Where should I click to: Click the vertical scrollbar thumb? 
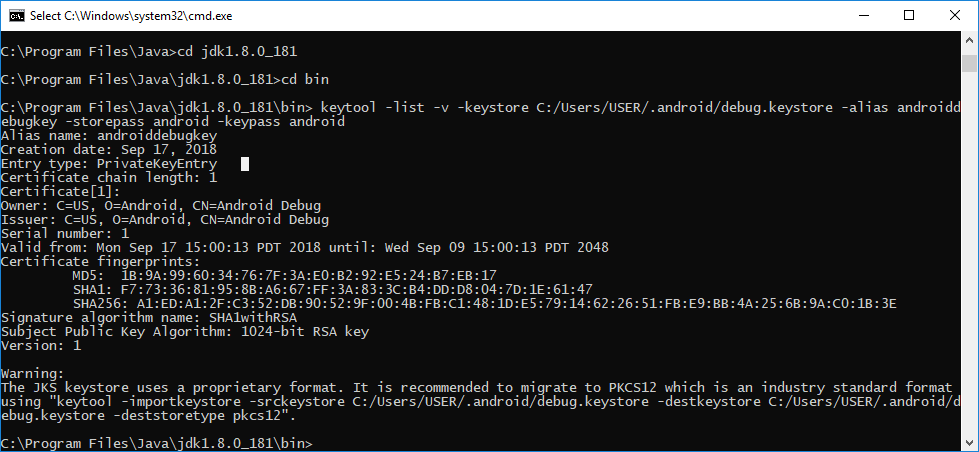coord(969,63)
